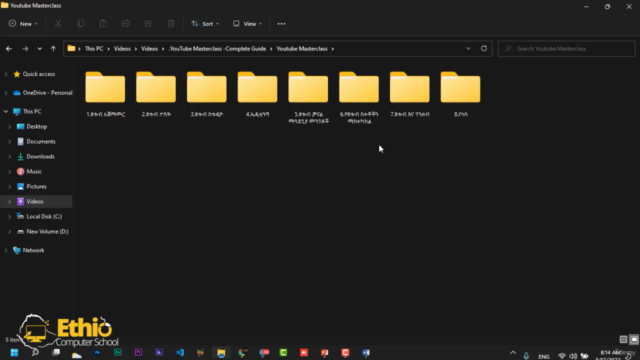Image resolution: width=640 pixels, height=360 pixels.
Task: Switch to large icons view icon
Action: [x=634, y=339]
